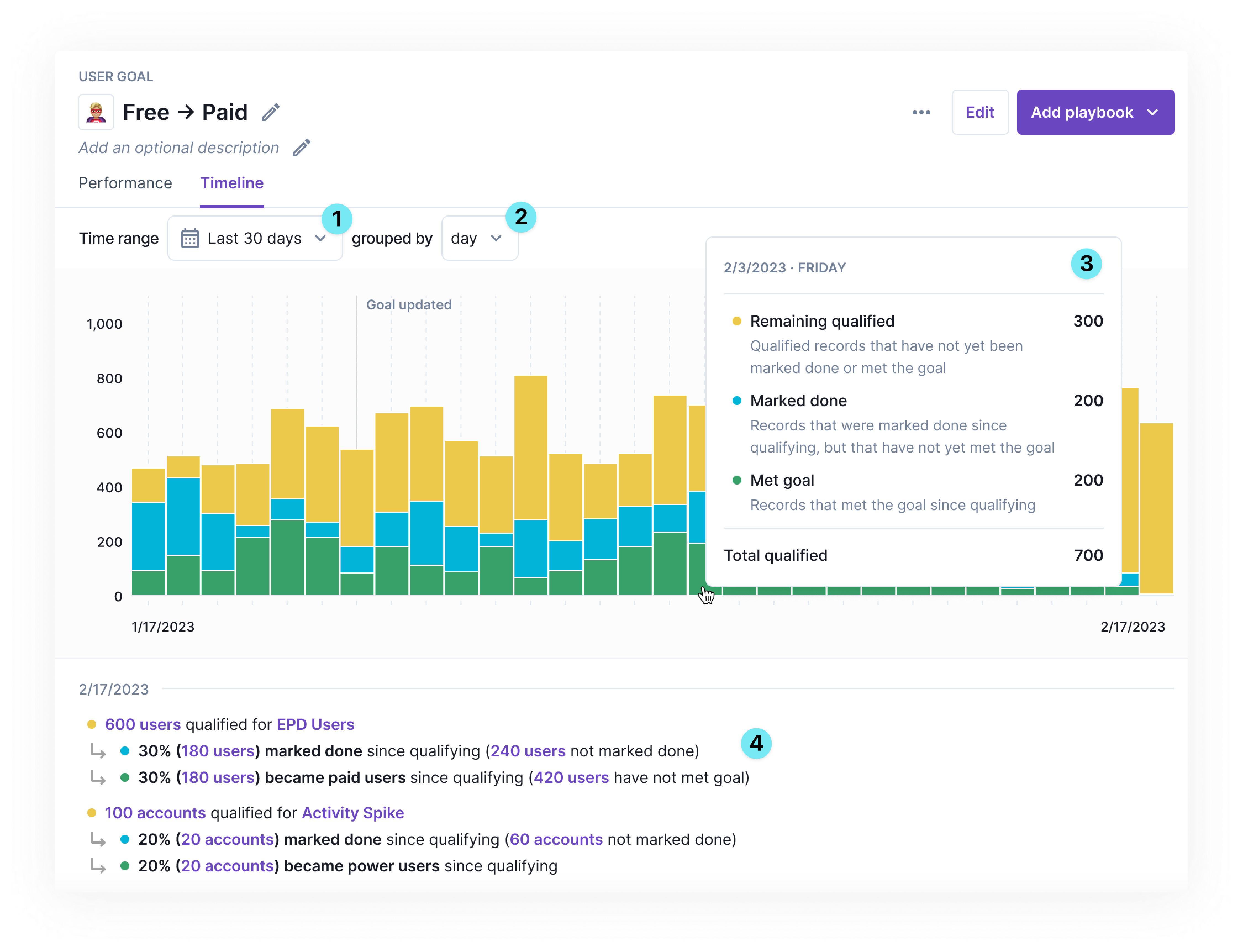Click the tallest yellow bar segment in chart
Screen dimensions: 1243x952
click(531, 448)
